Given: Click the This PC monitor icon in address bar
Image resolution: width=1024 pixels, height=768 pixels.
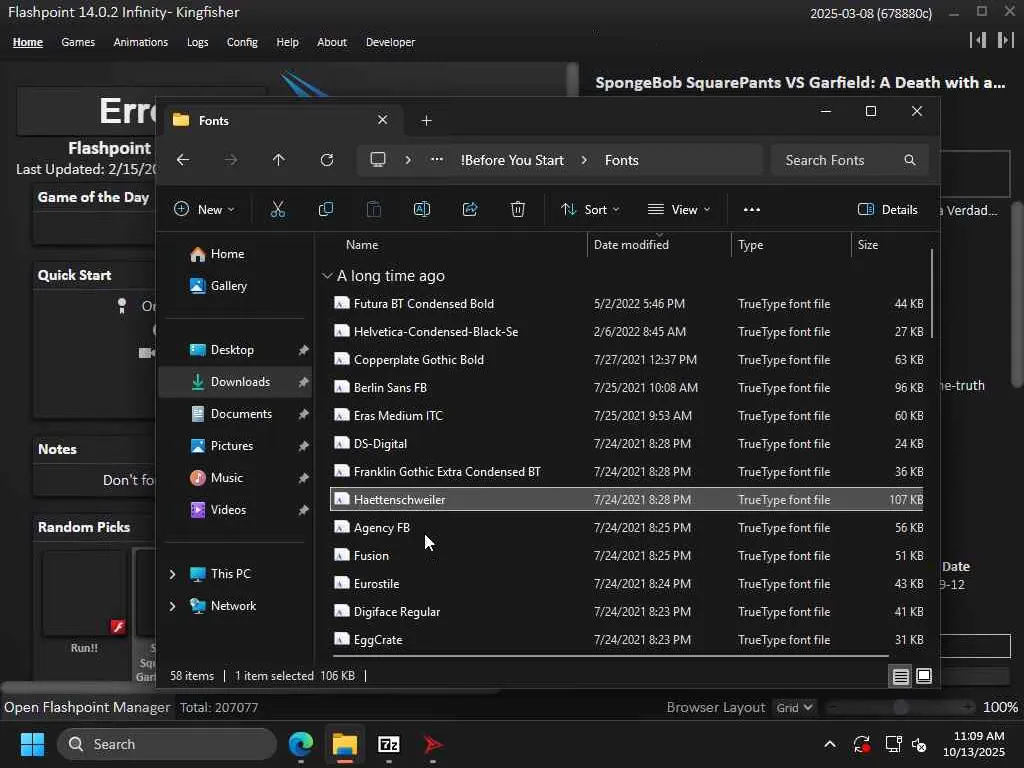Looking at the screenshot, I should (x=378, y=160).
